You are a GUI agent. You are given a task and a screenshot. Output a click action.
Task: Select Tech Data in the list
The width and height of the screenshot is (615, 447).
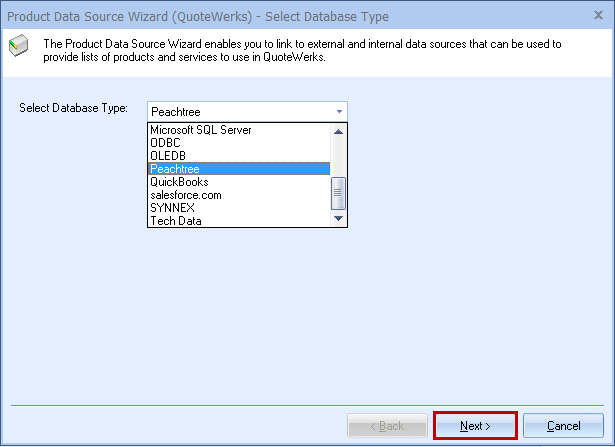(239, 221)
